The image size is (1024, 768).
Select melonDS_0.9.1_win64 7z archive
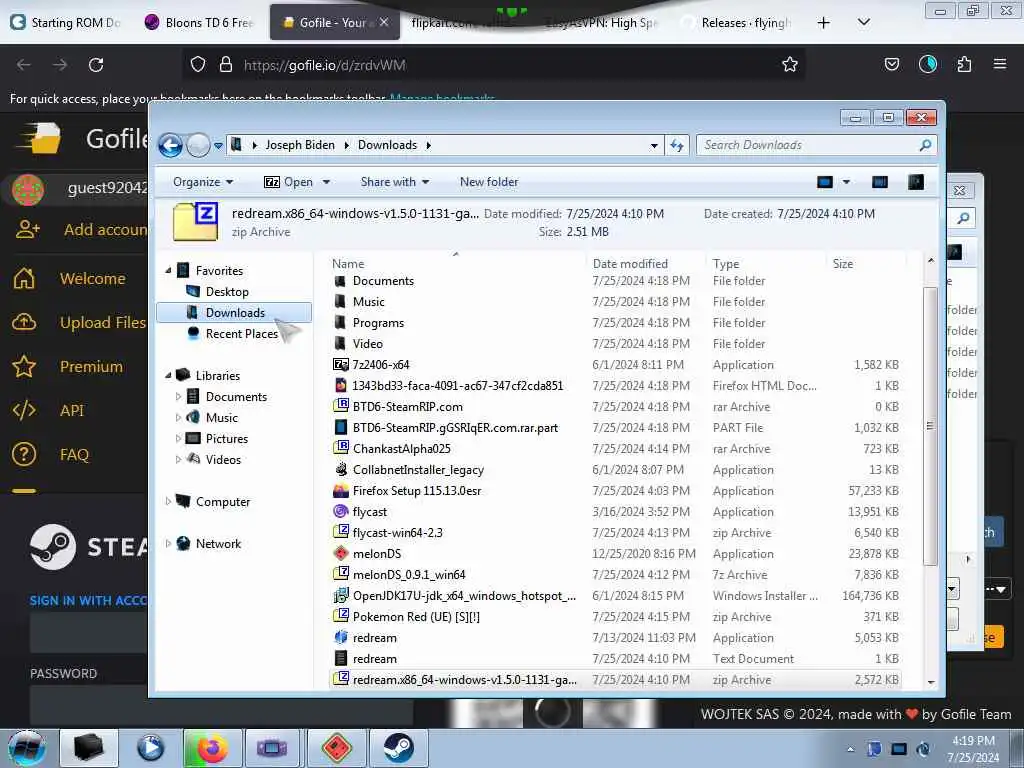pyautogui.click(x=409, y=575)
